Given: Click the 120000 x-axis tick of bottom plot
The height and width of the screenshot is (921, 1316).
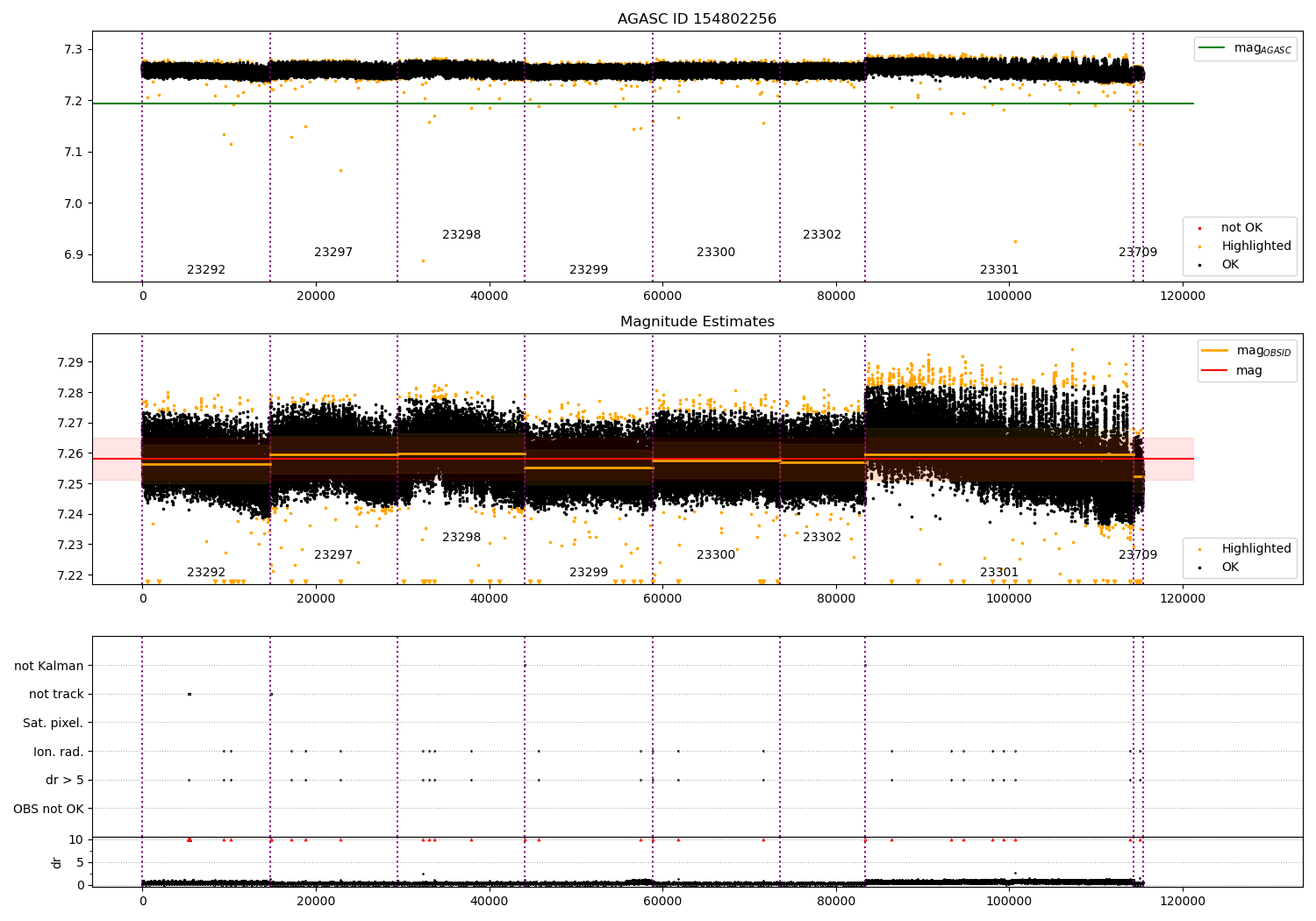Looking at the screenshot, I should [x=1183, y=900].
